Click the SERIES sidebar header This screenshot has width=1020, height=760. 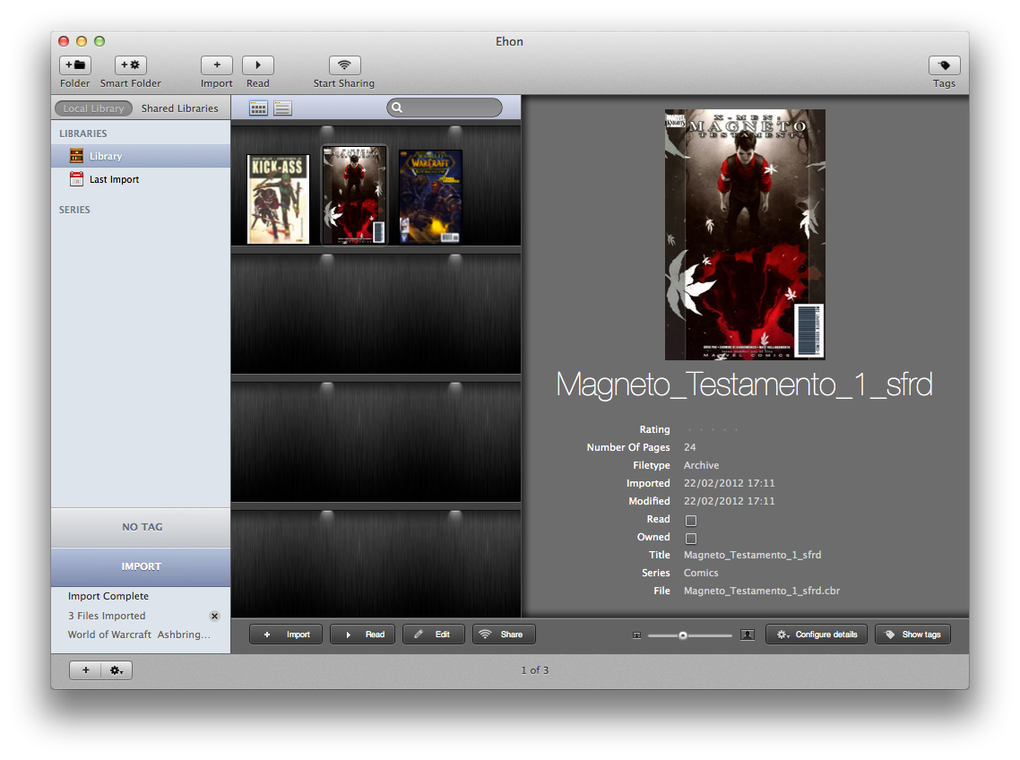(74, 210)
